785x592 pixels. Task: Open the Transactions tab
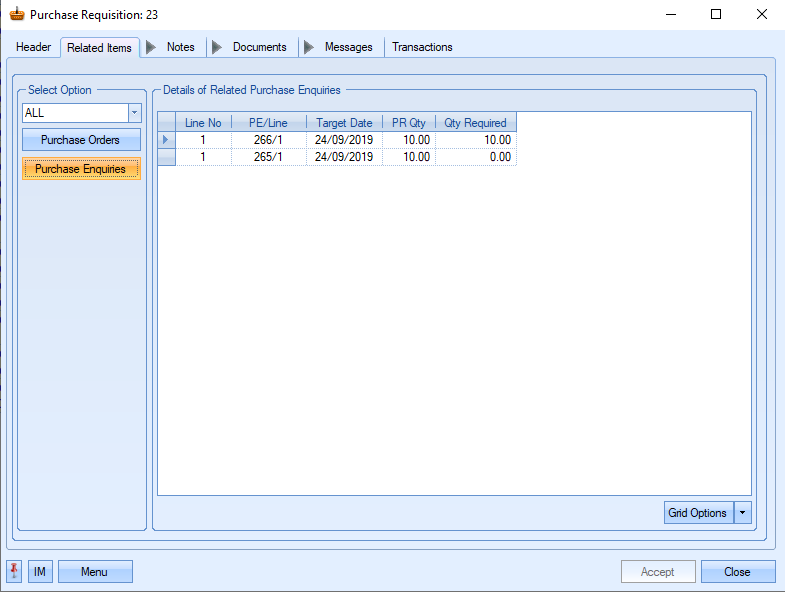click(x=422, y=47)
